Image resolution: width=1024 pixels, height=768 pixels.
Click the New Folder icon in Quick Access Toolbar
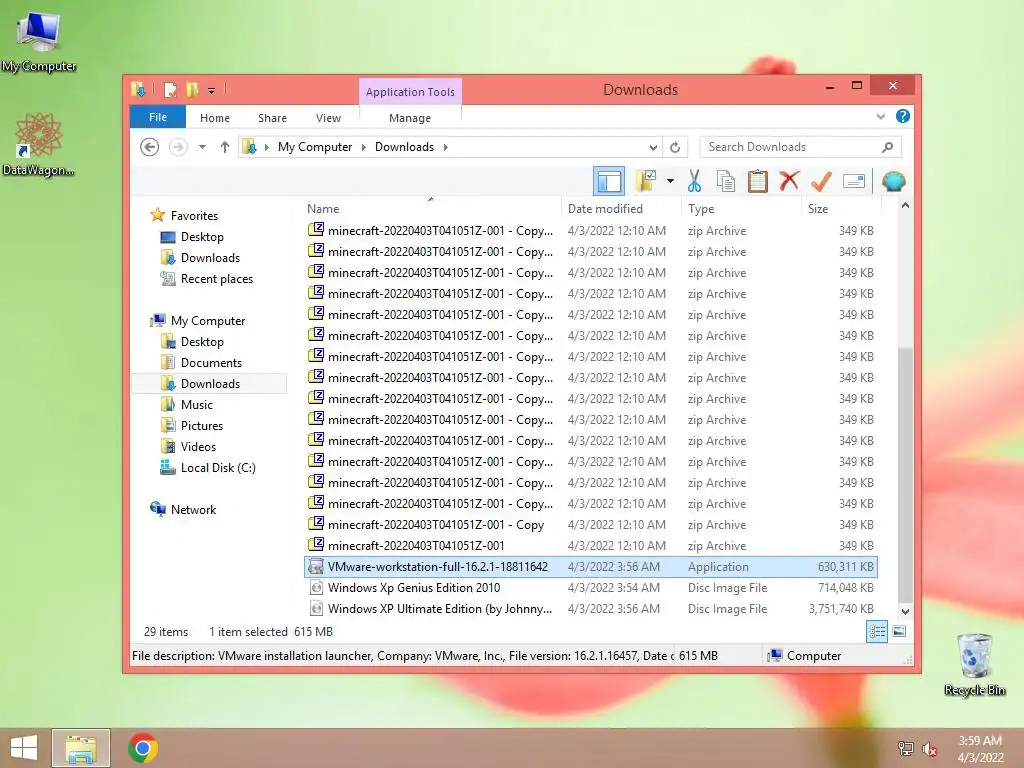(192, 89)
